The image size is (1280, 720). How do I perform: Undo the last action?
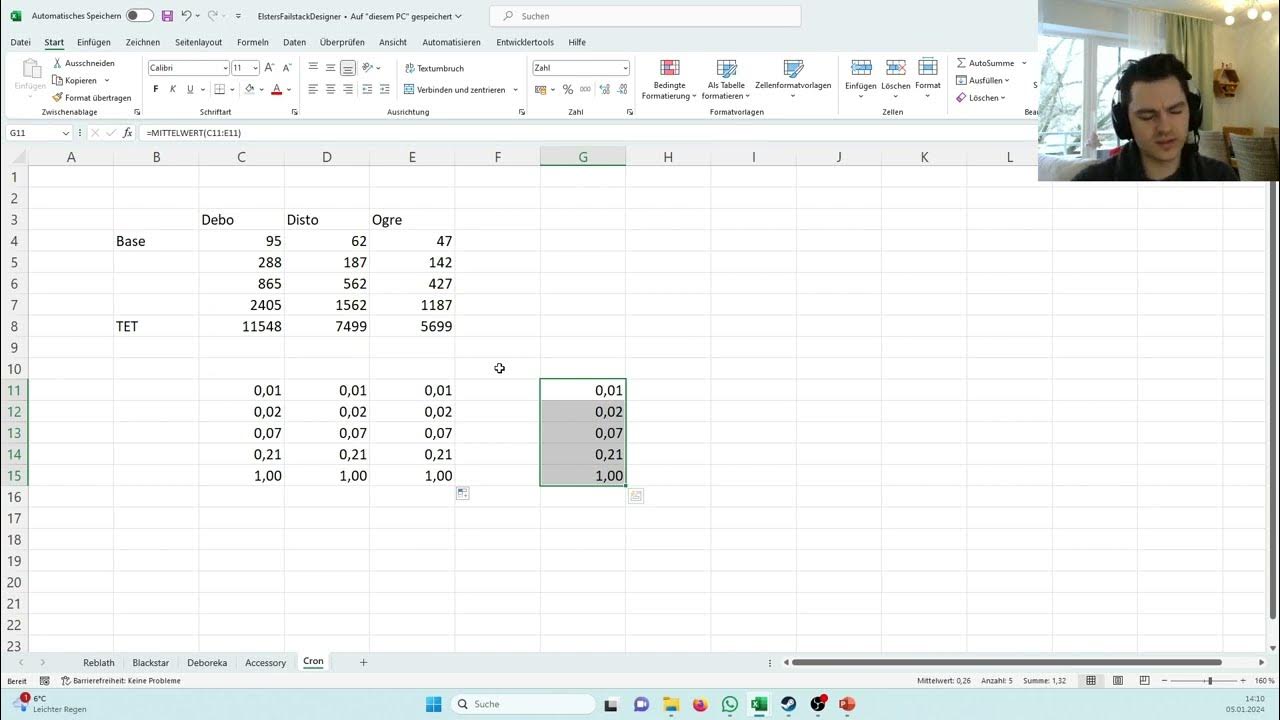tap(186, 16)
